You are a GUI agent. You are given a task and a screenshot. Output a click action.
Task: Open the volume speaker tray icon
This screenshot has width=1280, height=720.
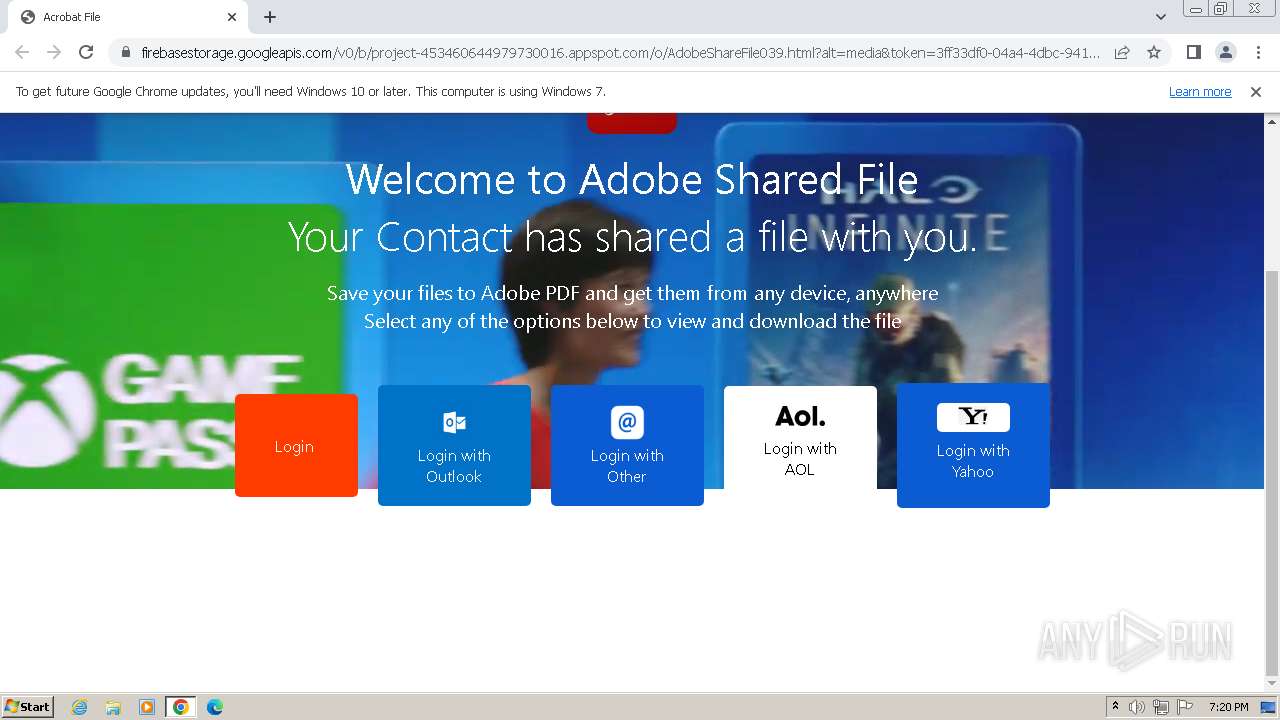point(1137,707)
